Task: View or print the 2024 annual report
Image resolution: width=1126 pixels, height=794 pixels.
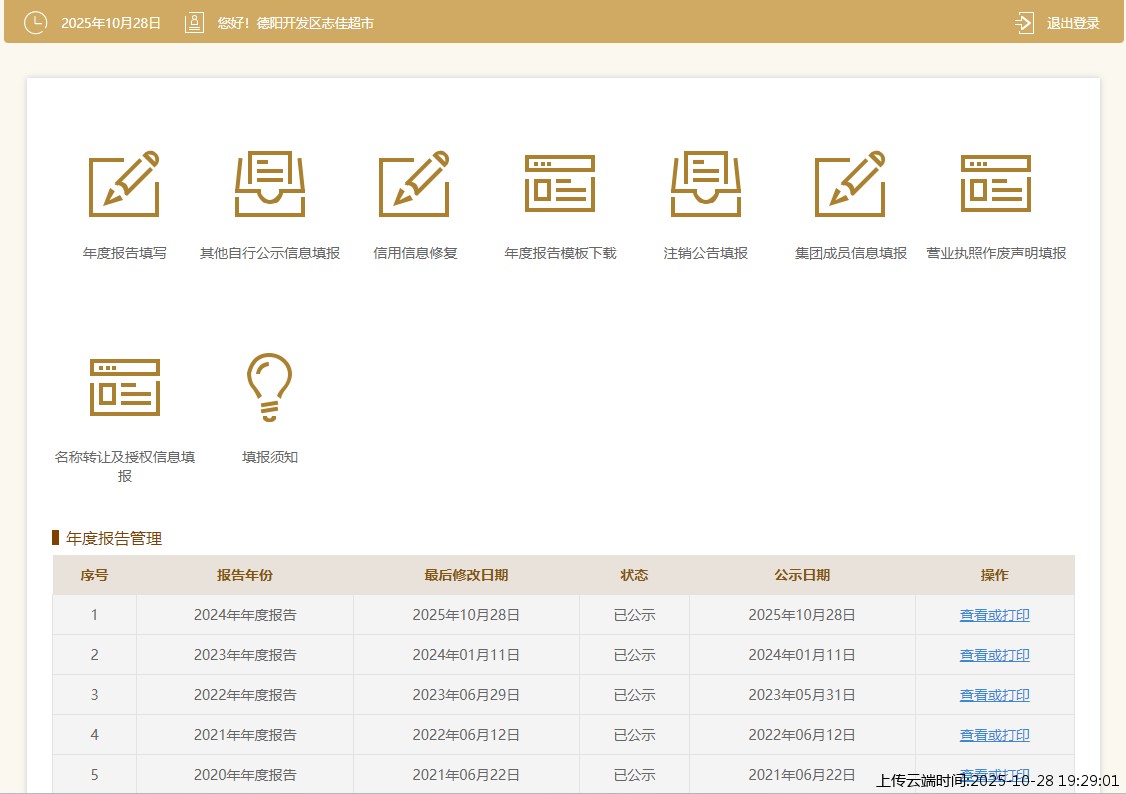Action: 994,615
